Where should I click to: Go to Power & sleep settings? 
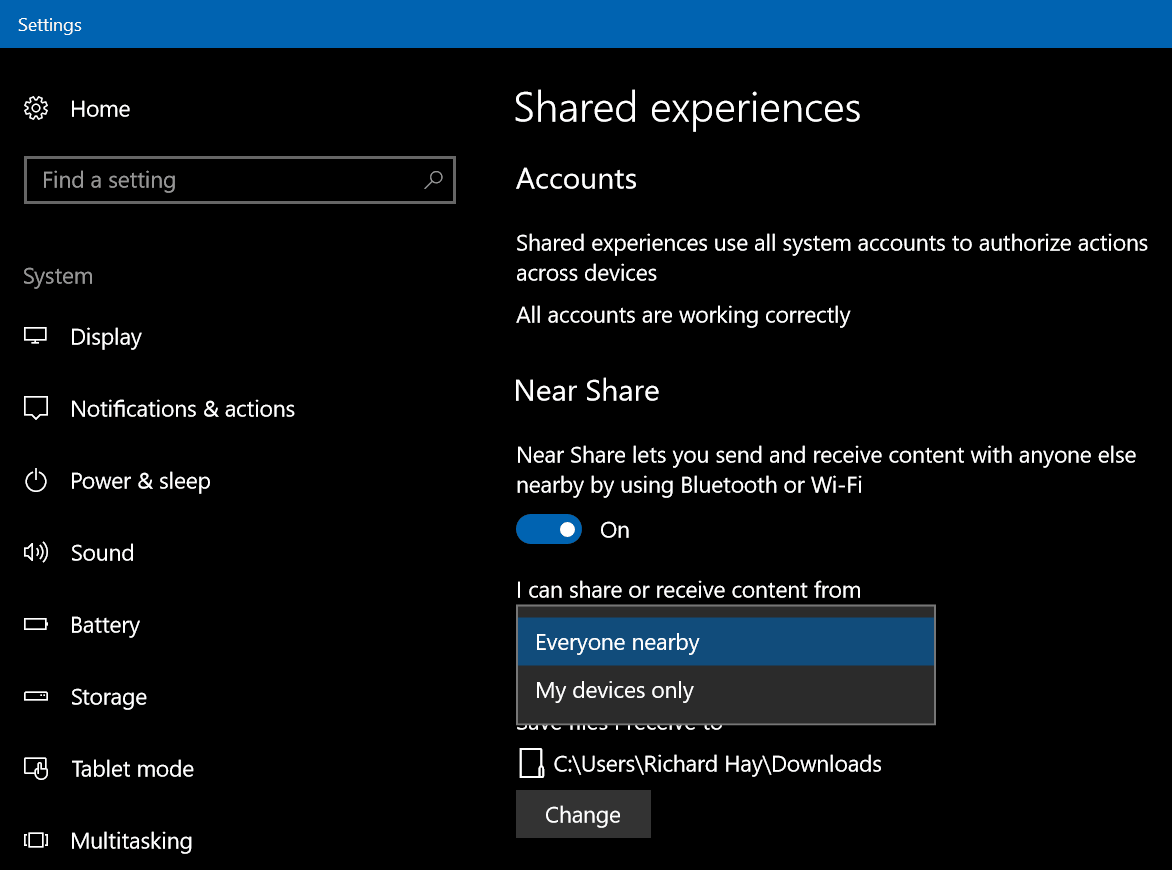coord(140,481)
